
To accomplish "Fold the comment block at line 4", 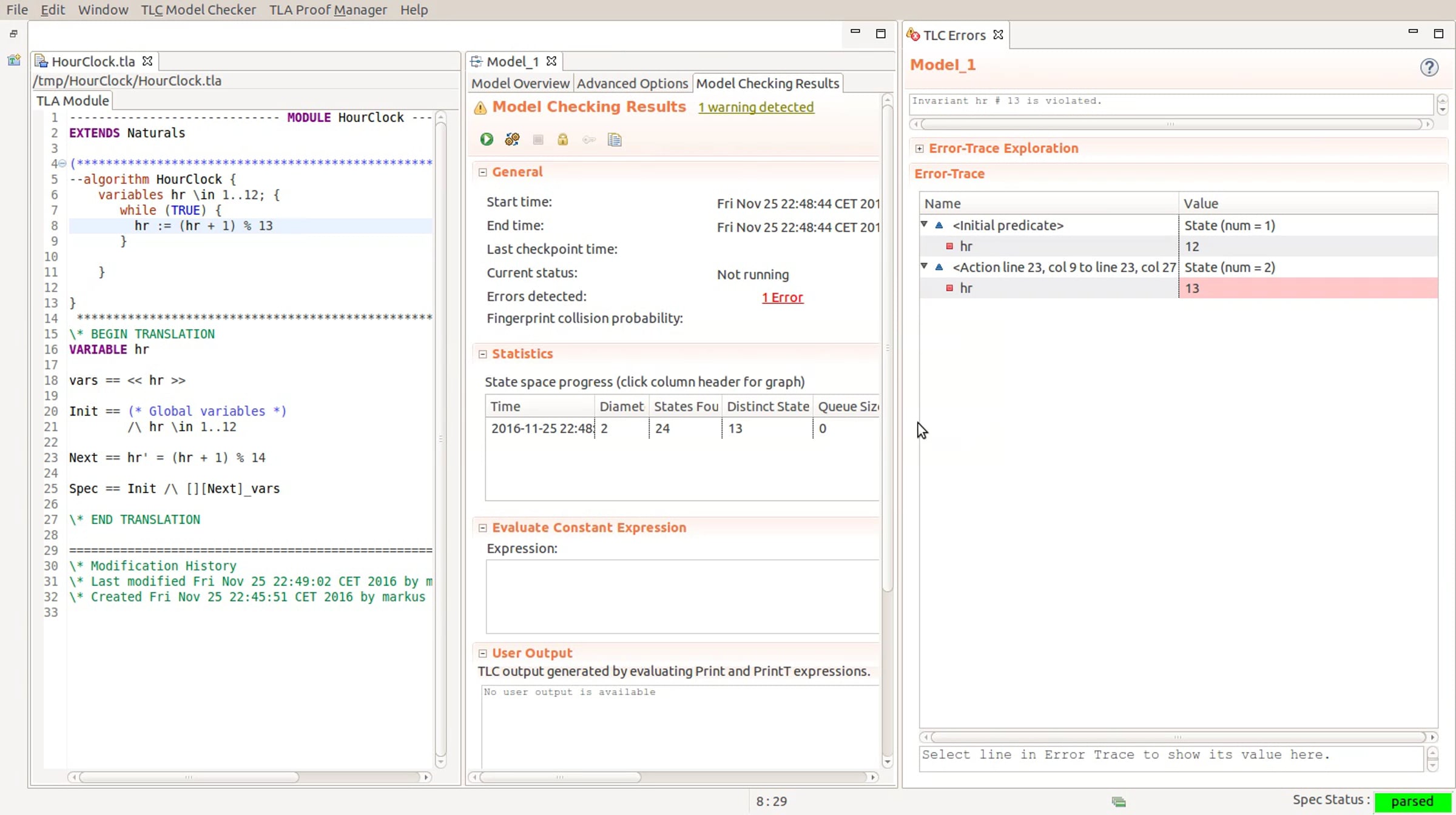I will pyautogui.click(x=62, y=163).
